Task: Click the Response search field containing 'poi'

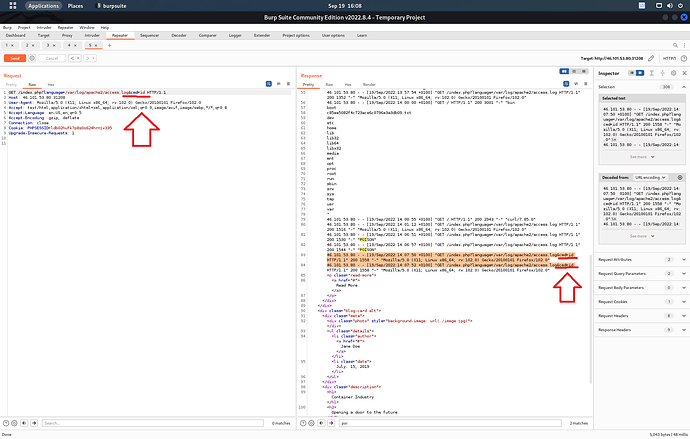Action: click(450, 423)
